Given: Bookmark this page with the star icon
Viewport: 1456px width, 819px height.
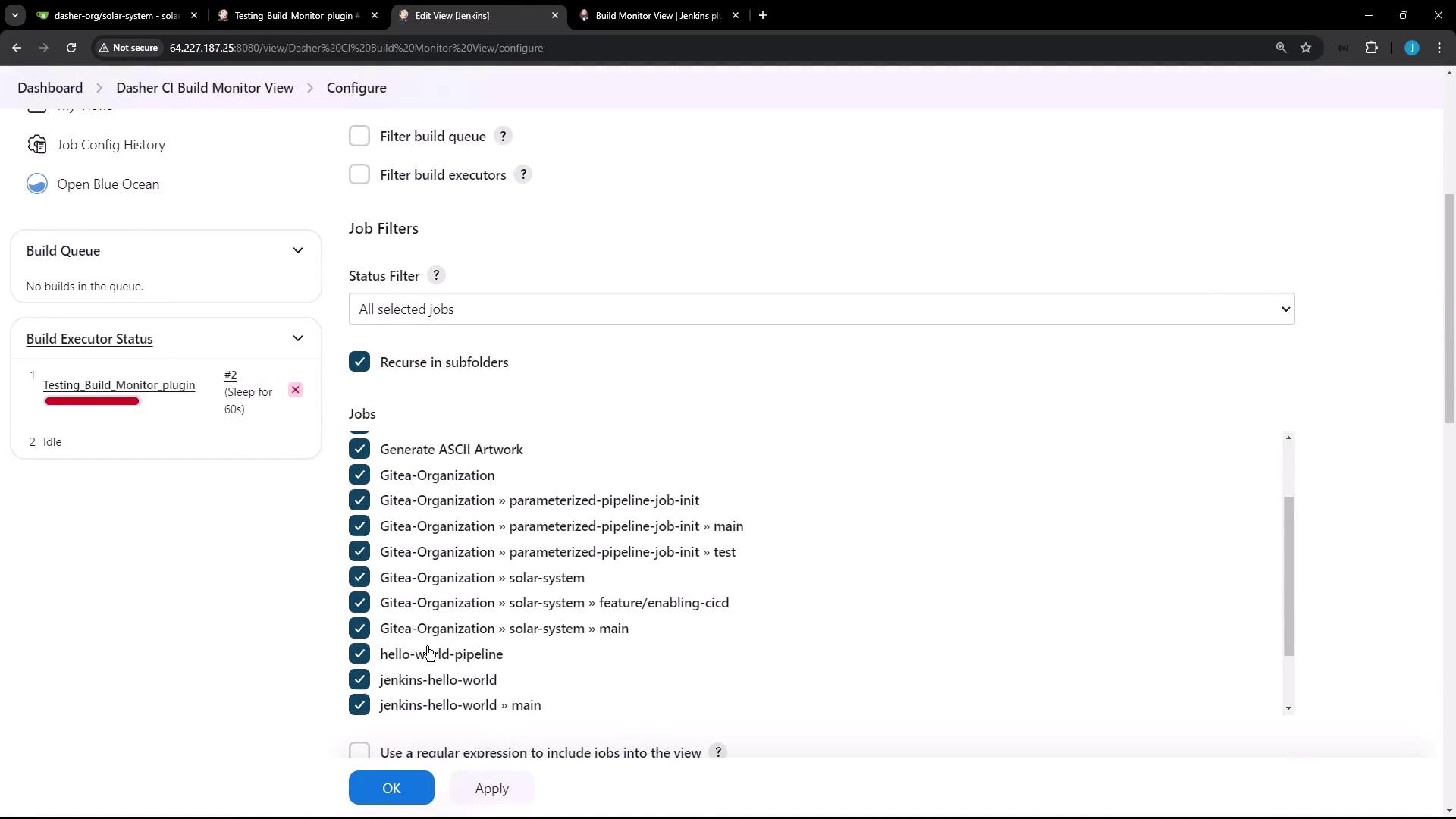Looking at the screenshot, I should (1306, 48).
